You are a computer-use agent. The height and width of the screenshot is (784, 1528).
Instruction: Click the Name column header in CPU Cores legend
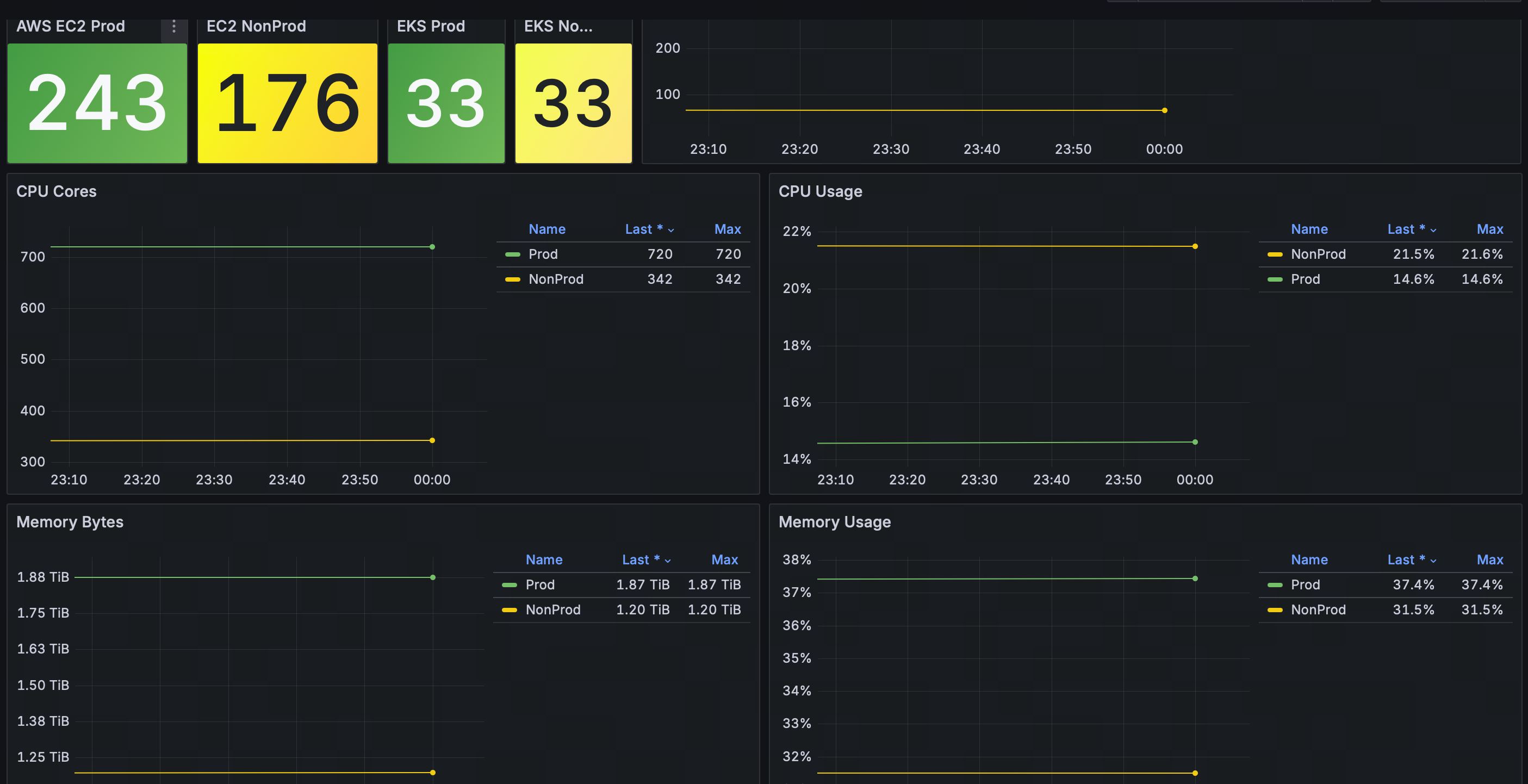[546, 229]
